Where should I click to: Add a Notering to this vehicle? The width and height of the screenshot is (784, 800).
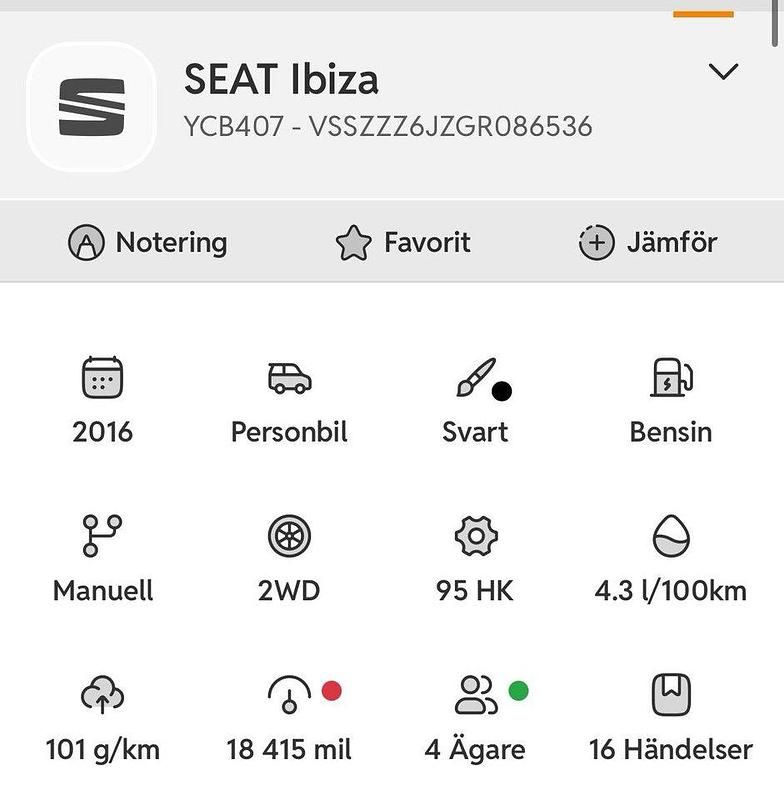click(147, 242)
